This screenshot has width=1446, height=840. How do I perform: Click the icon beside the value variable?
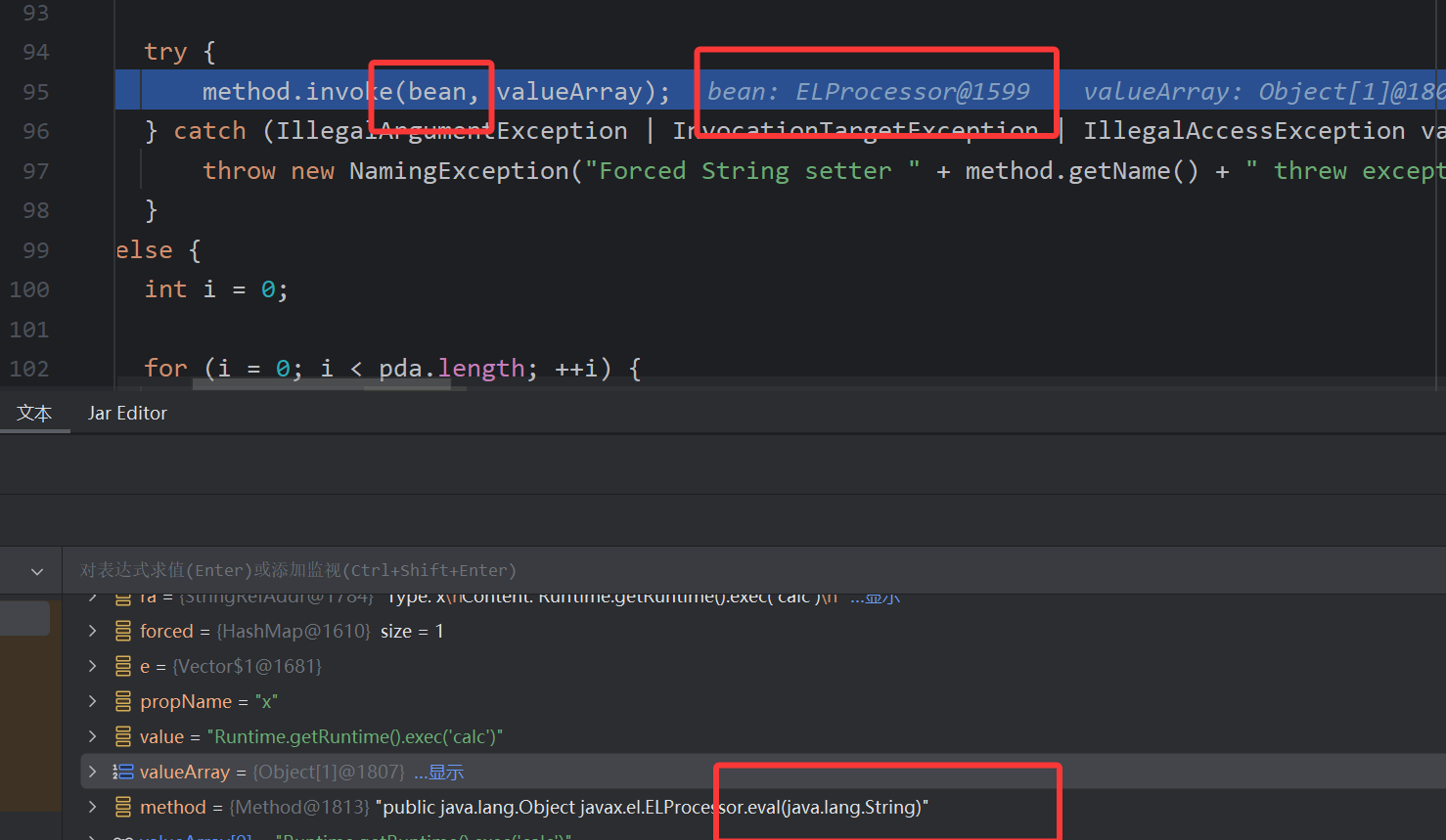point(123,737)
